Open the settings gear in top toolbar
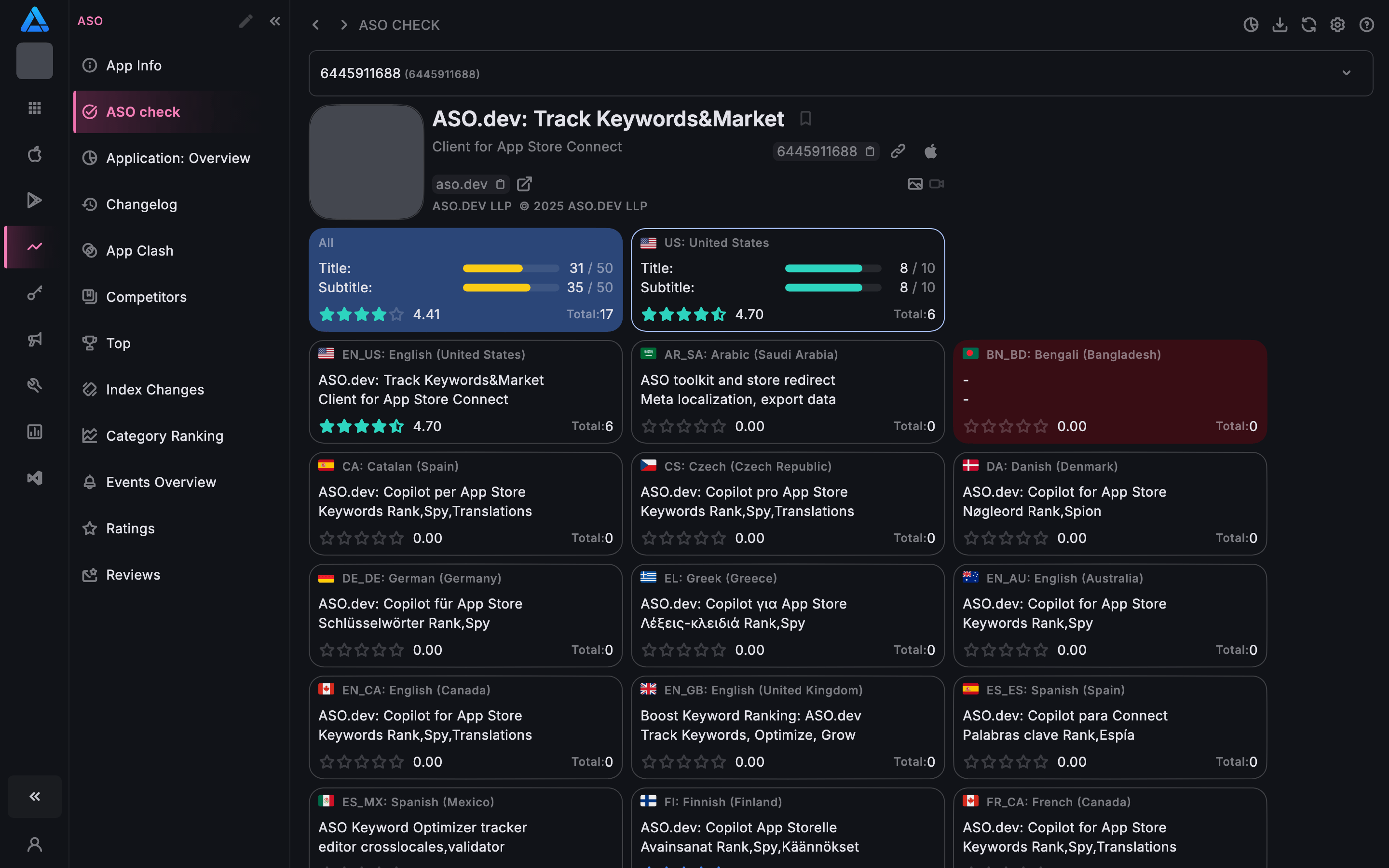 pos(1337,25)
